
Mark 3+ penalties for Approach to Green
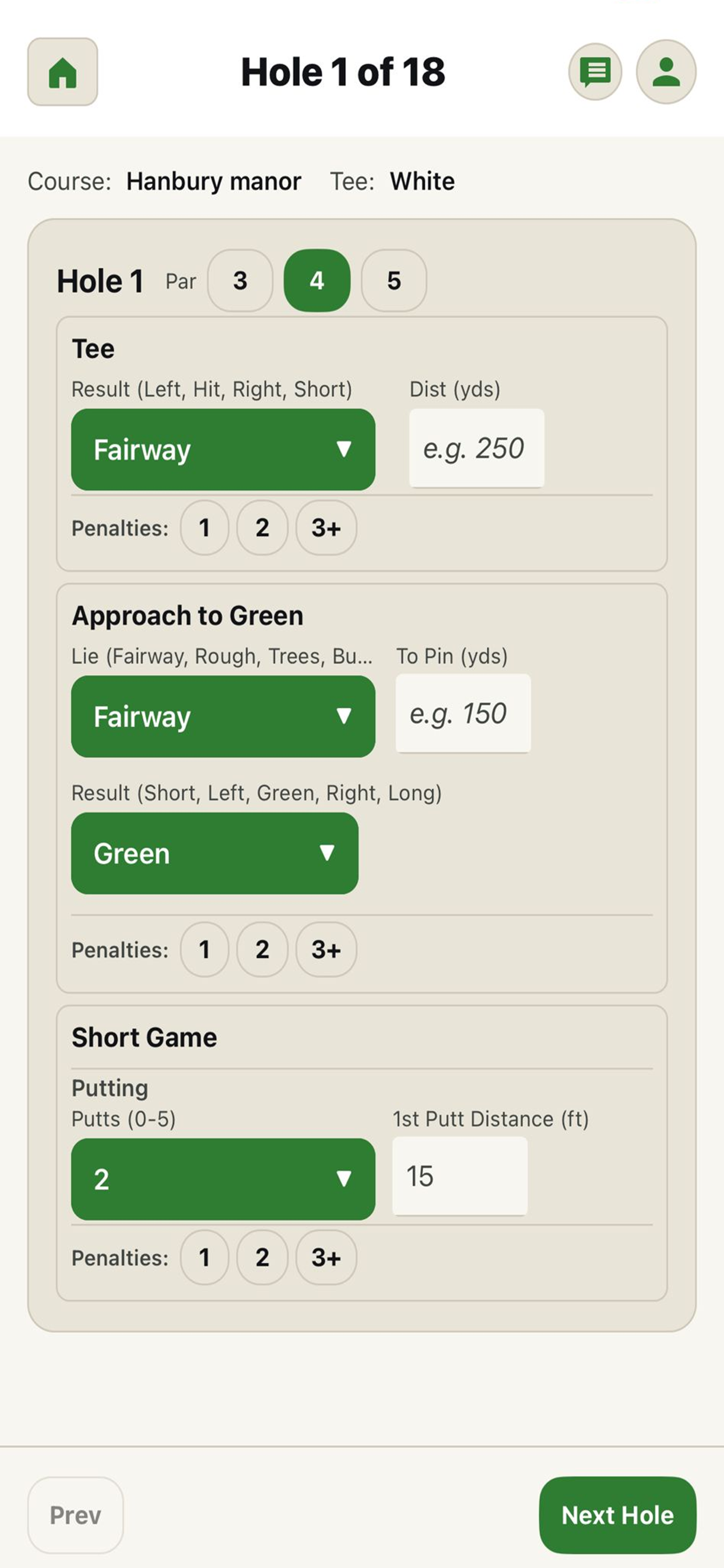[326, 950]
